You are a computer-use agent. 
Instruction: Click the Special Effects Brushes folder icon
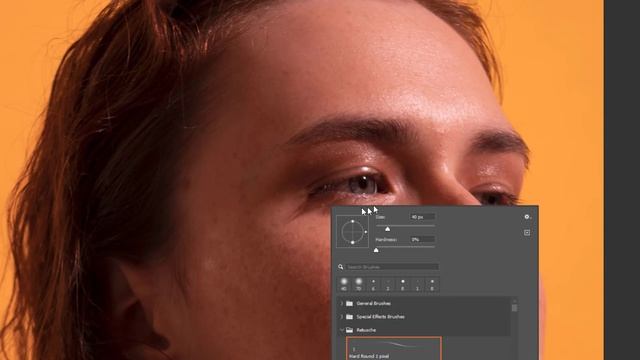click(x=349, y=317)
